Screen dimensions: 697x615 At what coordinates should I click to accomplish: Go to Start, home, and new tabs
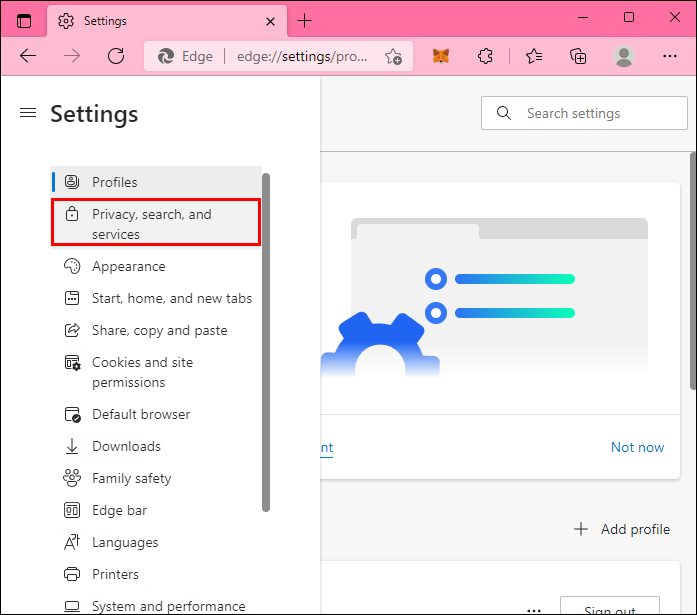tap(156, 298)
